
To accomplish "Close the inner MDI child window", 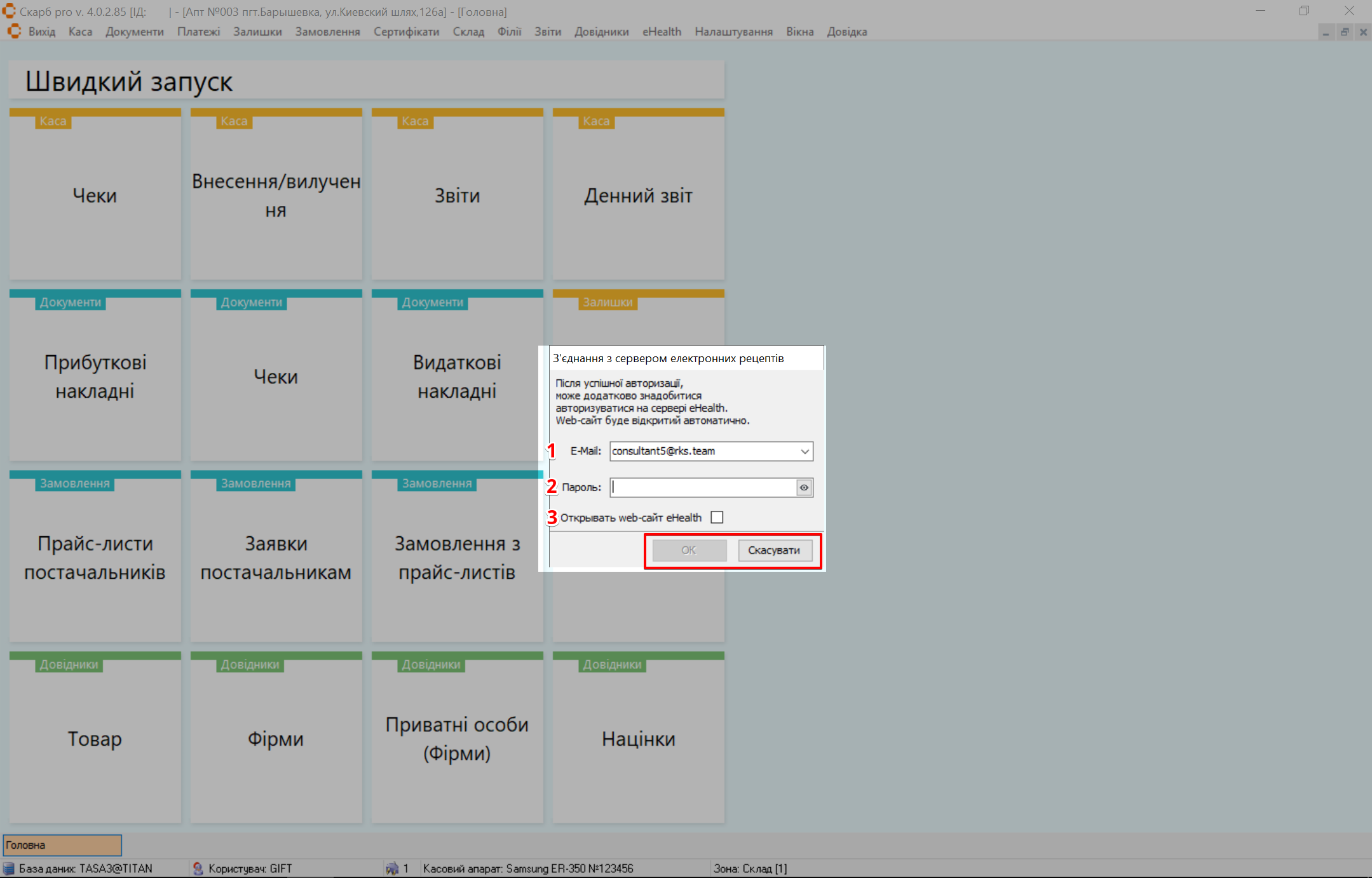I will (1363, 32).
